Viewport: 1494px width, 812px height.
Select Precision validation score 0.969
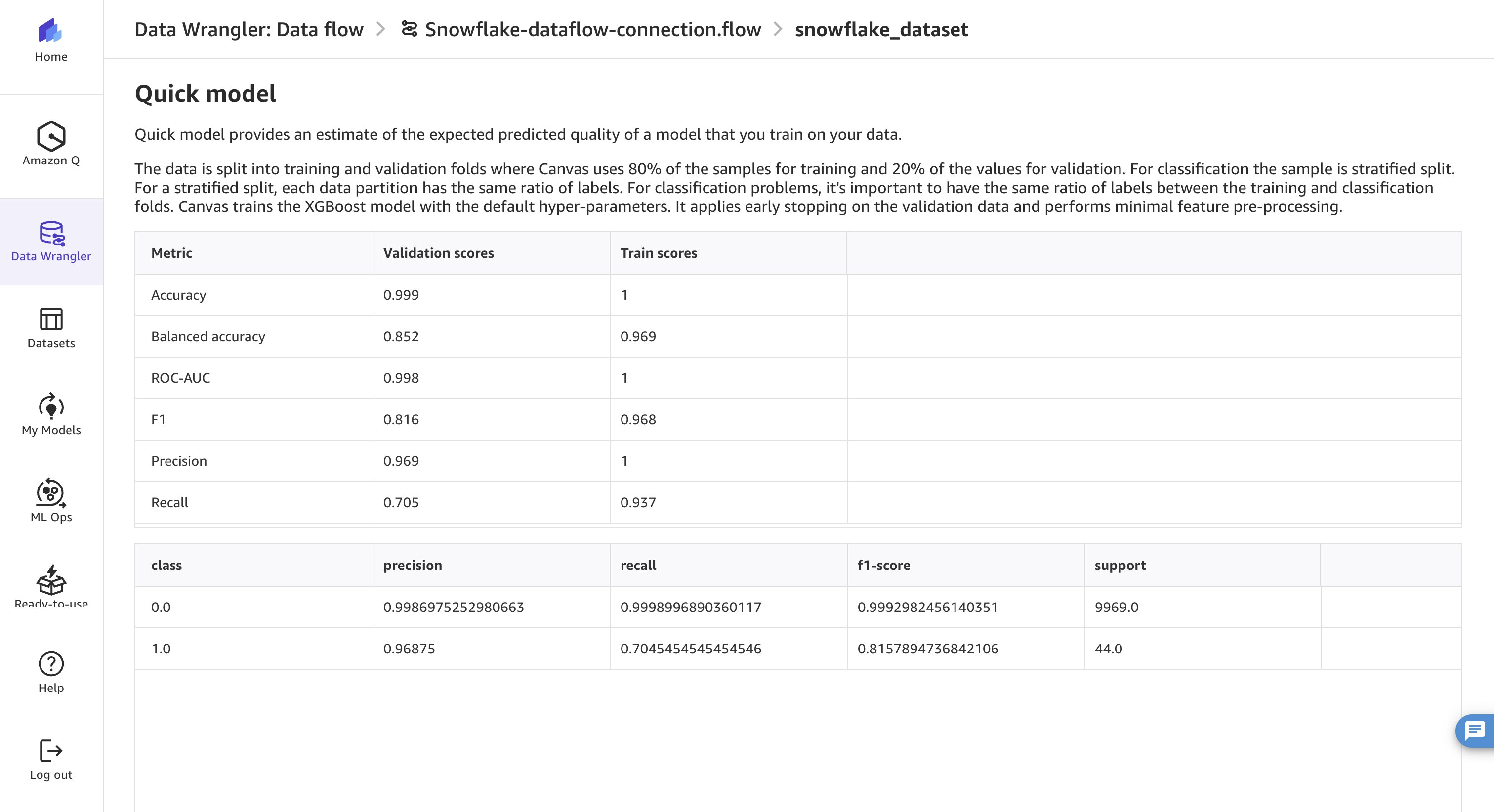(x=401, y=461)
